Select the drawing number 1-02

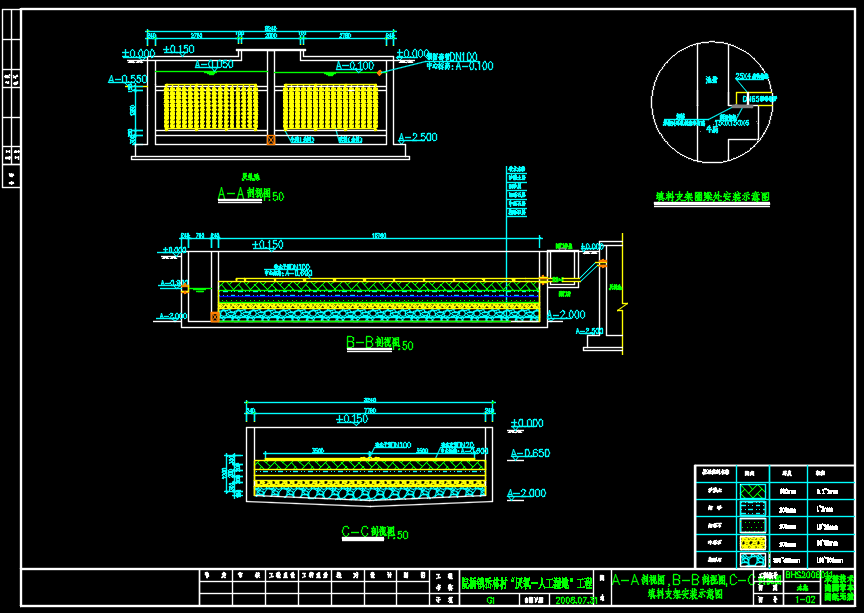(806, 599)
